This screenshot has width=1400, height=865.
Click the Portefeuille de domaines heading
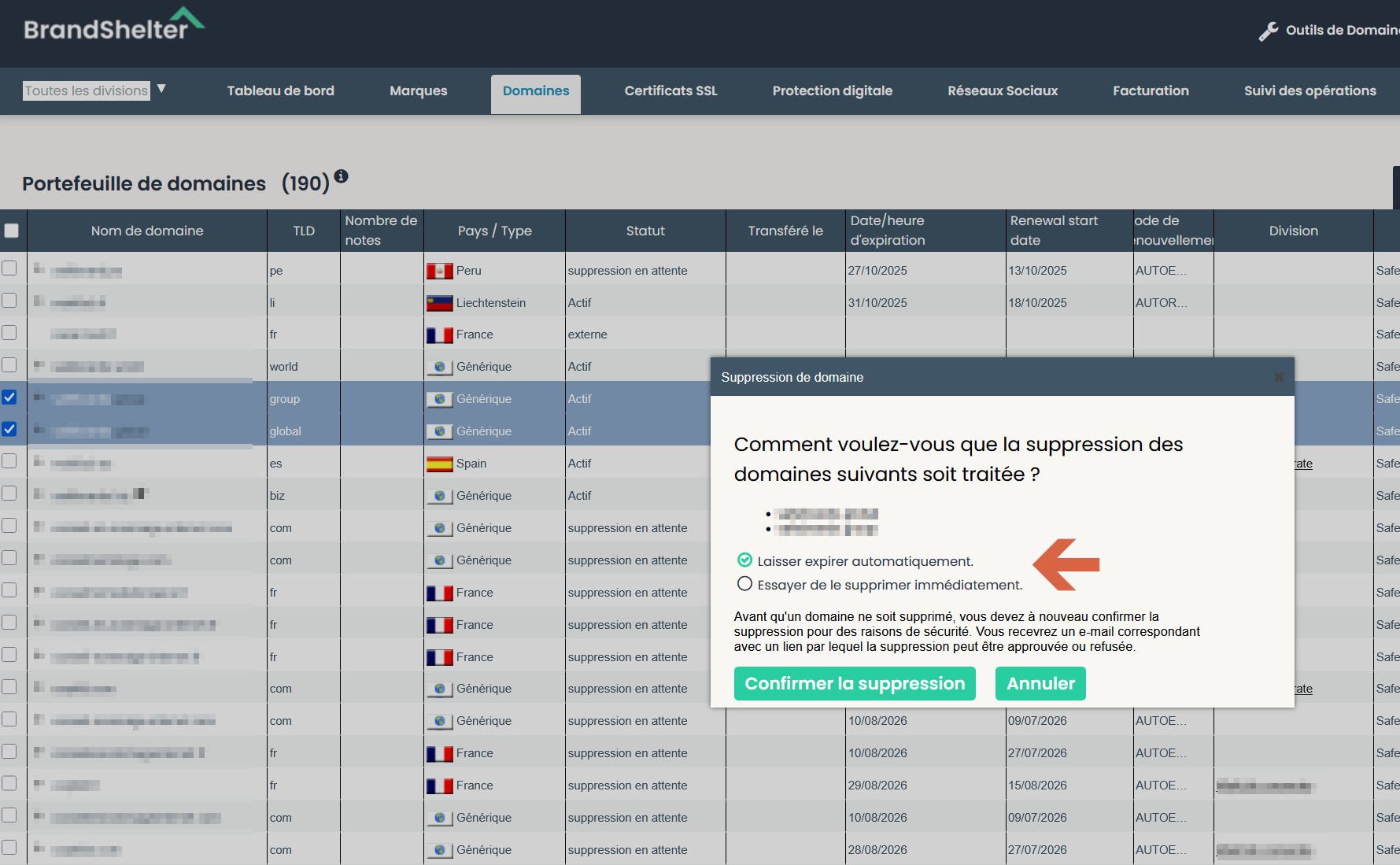(144, 183)
